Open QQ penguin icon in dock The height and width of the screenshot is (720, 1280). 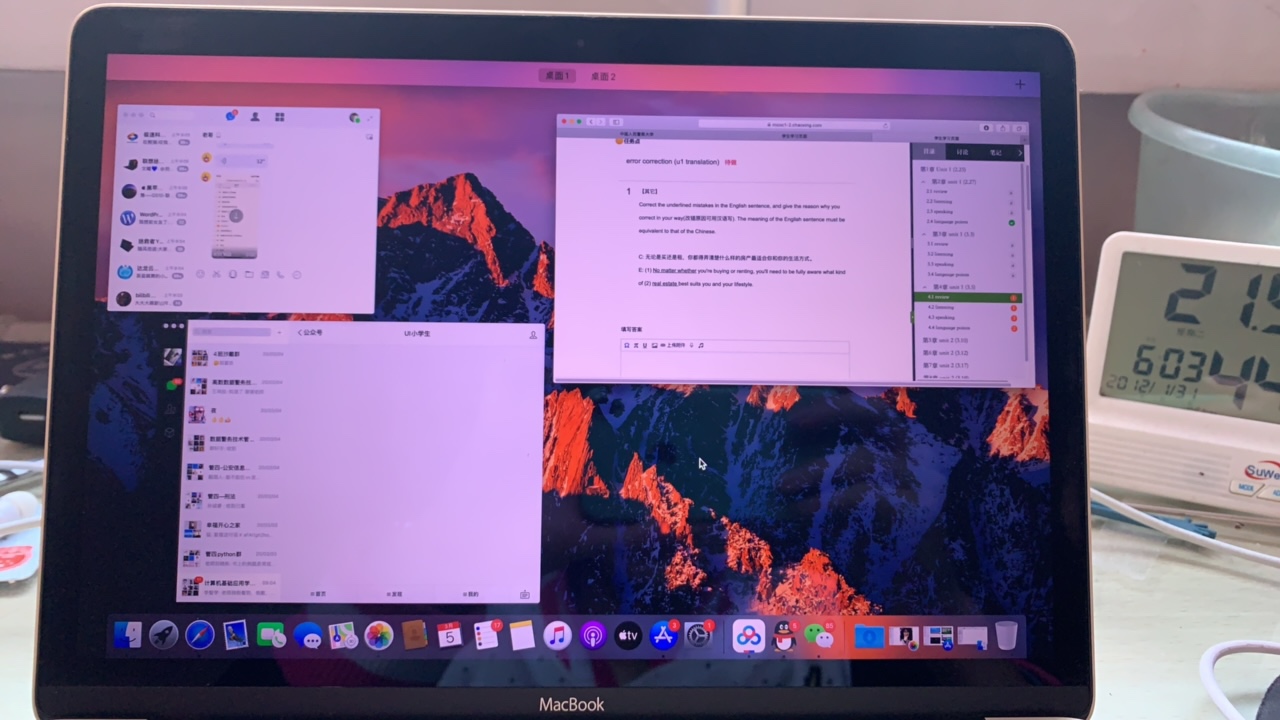pyautogui.click(x=785, y=636)
